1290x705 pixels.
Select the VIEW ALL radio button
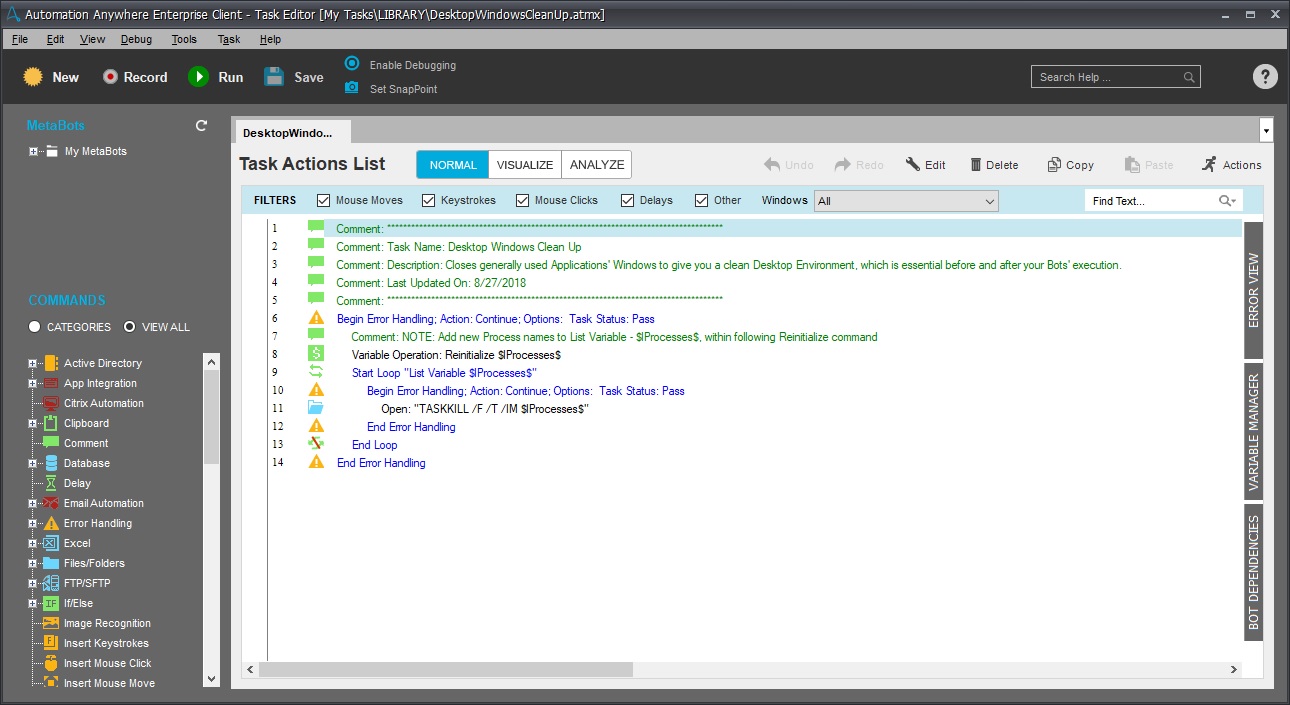[x=130, y=327]
